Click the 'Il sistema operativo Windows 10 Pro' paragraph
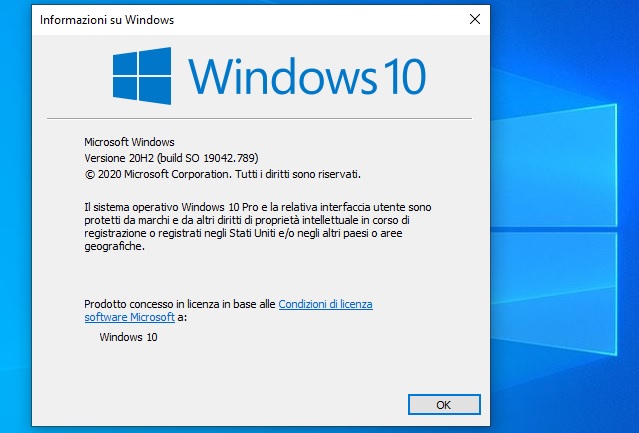 258,226
